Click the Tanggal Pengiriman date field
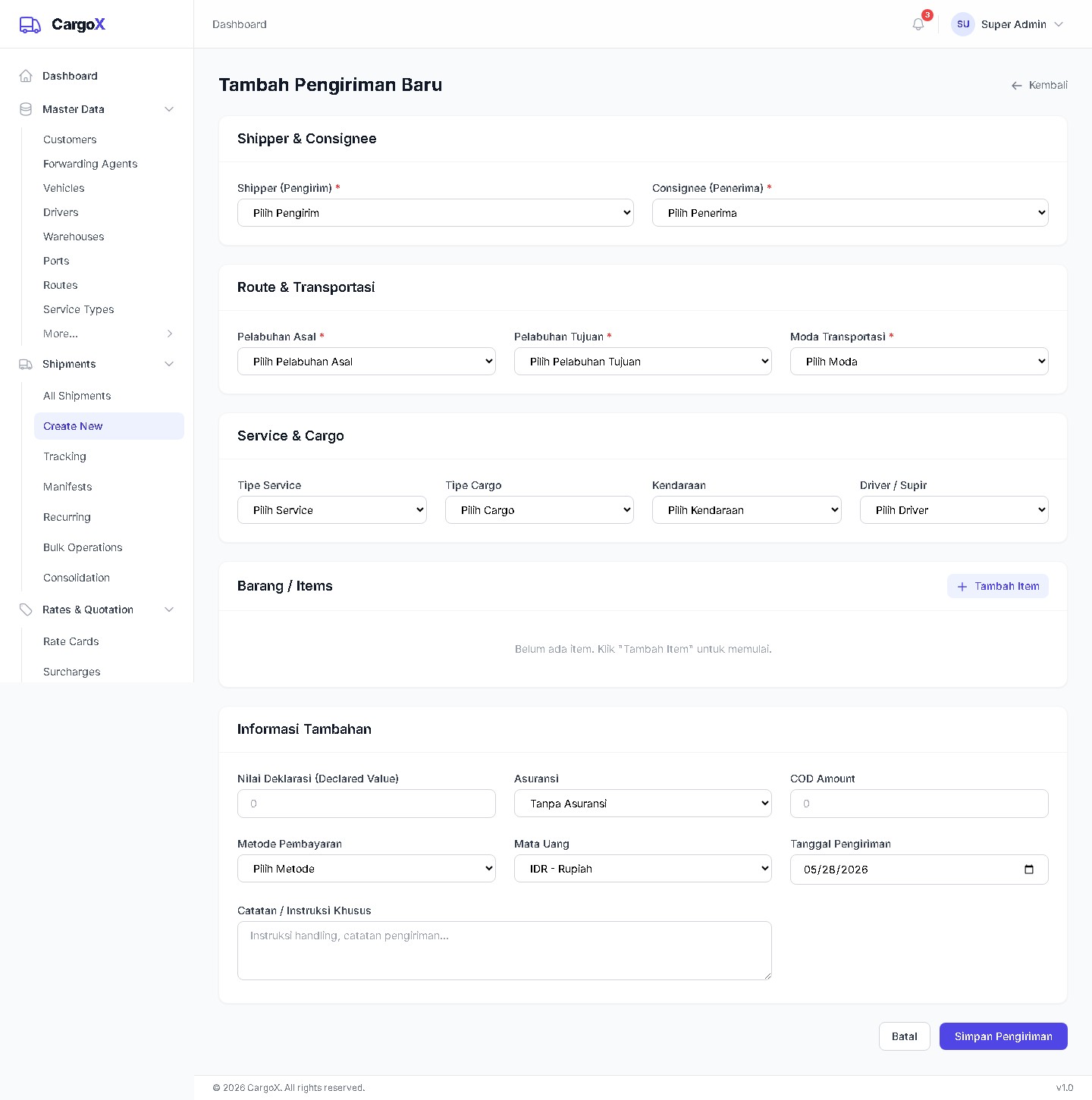The height and width of the screenshot is (1100, 1092). (x=919, y=870)
